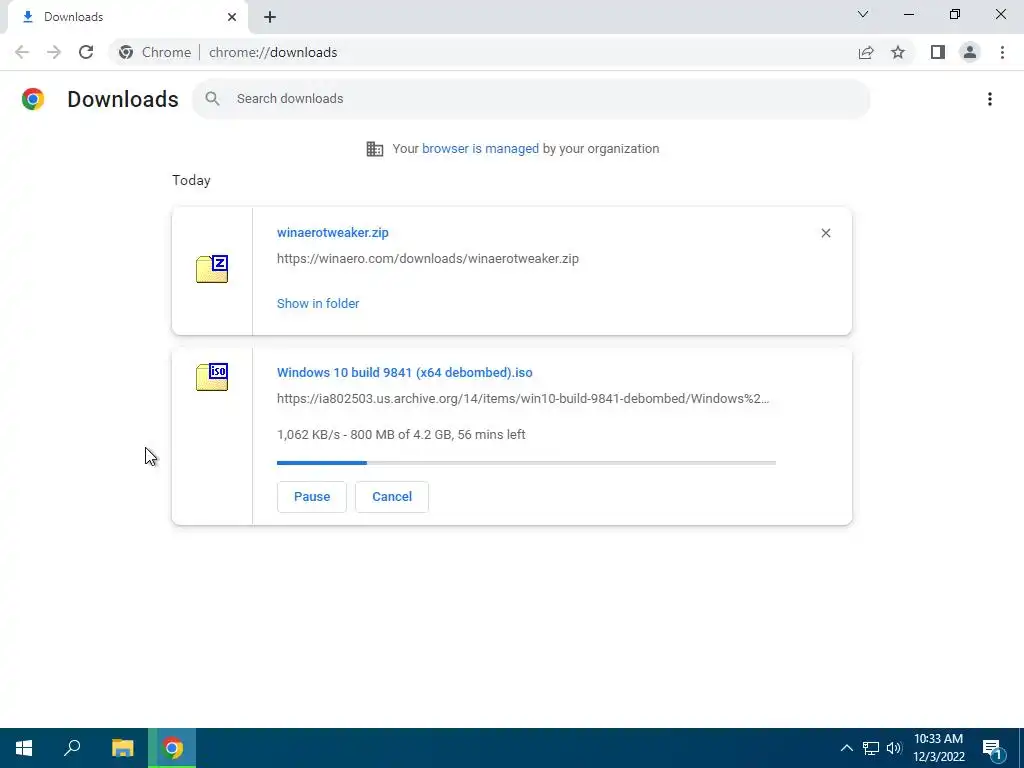1024x768 pixels.
Task: Bookmark this tab with the star
Action: pos(898,52)
